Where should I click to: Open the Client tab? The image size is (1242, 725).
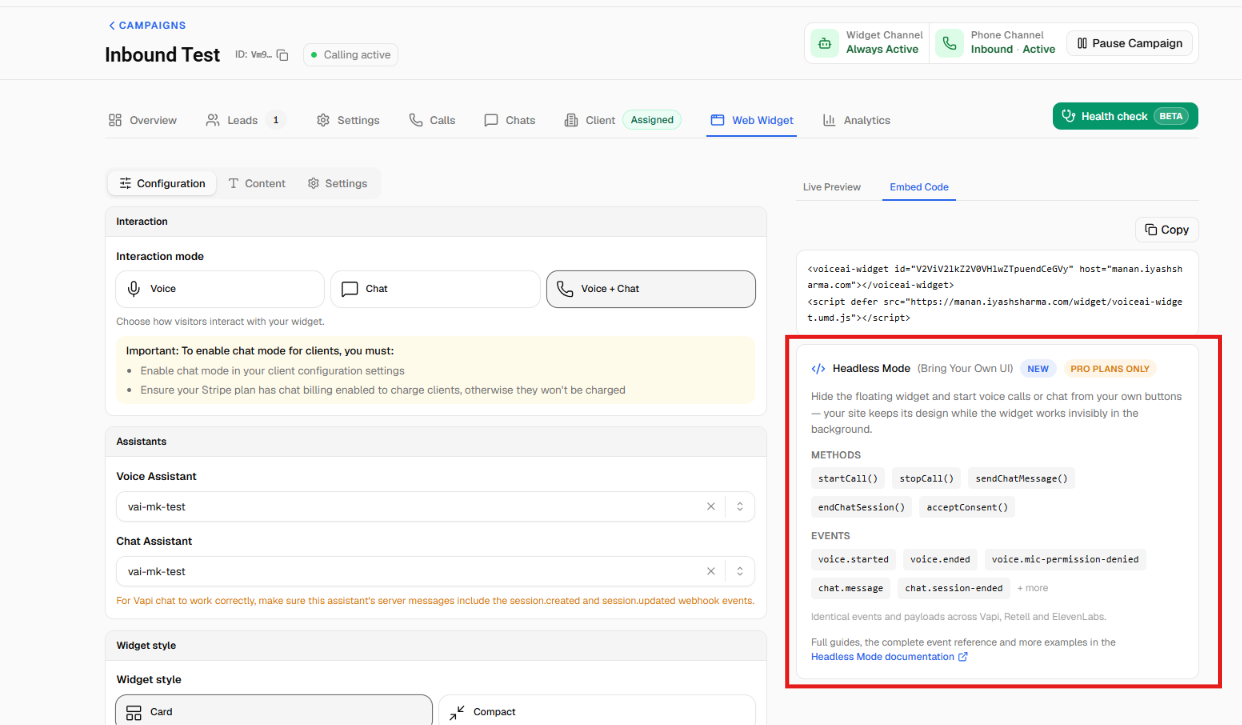[x=590, y=120]
